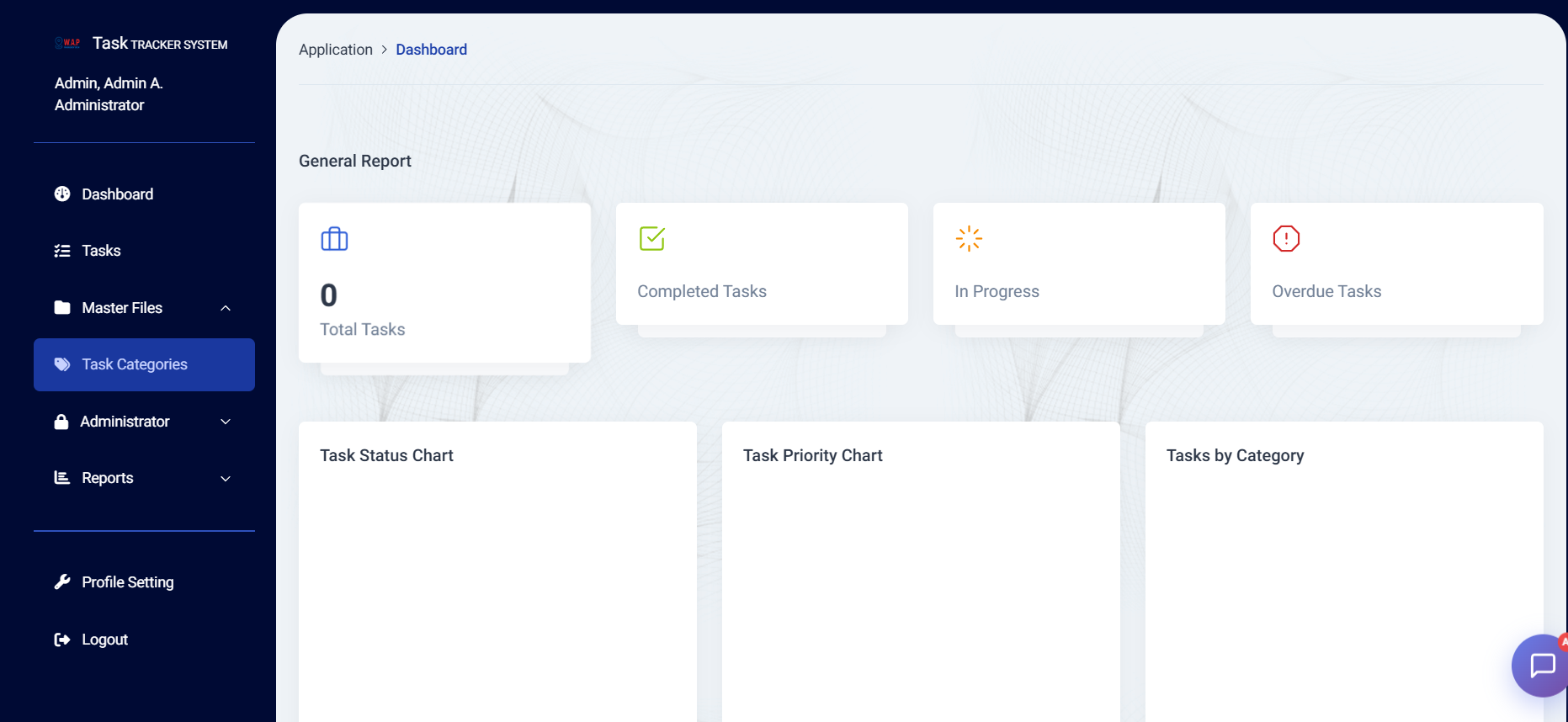Image resolution: width=1568 pixels, height=722 pixels.
Task: Collapse the Master Files chevron
Action: click(226, 308)
